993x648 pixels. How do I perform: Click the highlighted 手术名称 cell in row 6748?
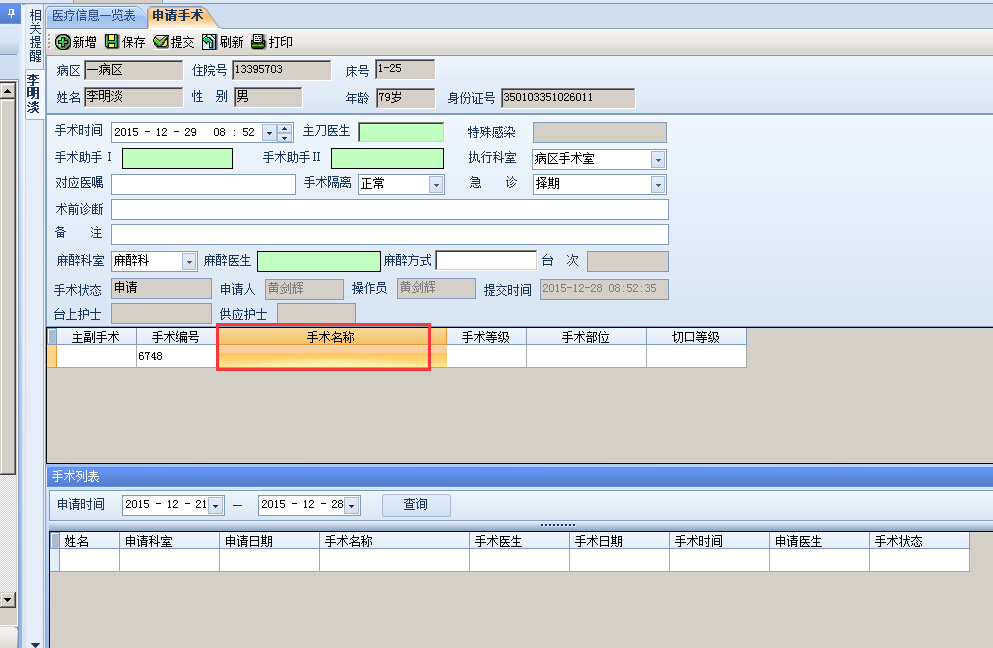(x=331, y=356)
